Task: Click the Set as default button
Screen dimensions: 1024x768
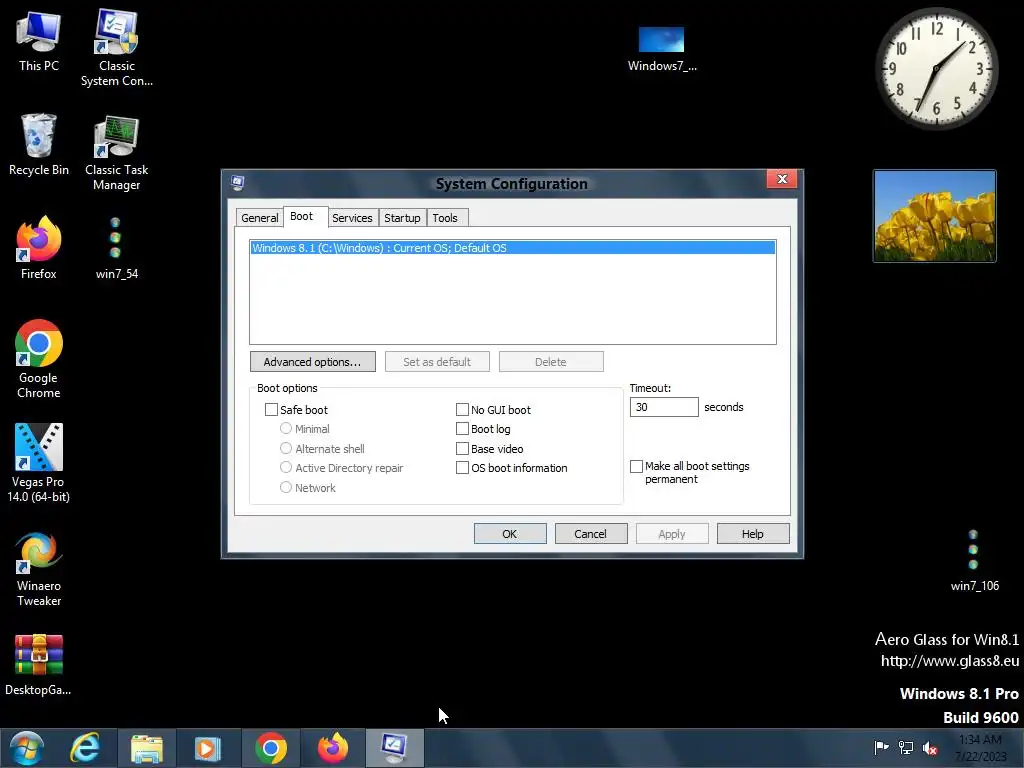Action: [x=437, y=362]
